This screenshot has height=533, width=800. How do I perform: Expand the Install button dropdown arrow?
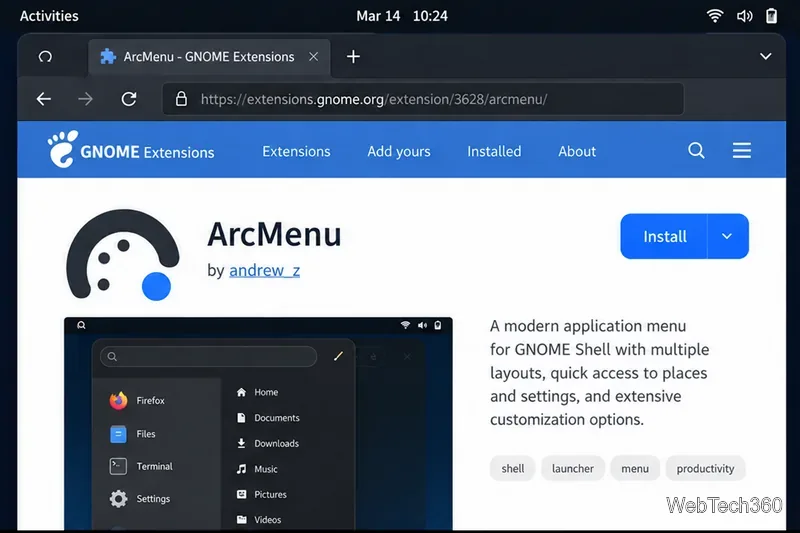728,237
